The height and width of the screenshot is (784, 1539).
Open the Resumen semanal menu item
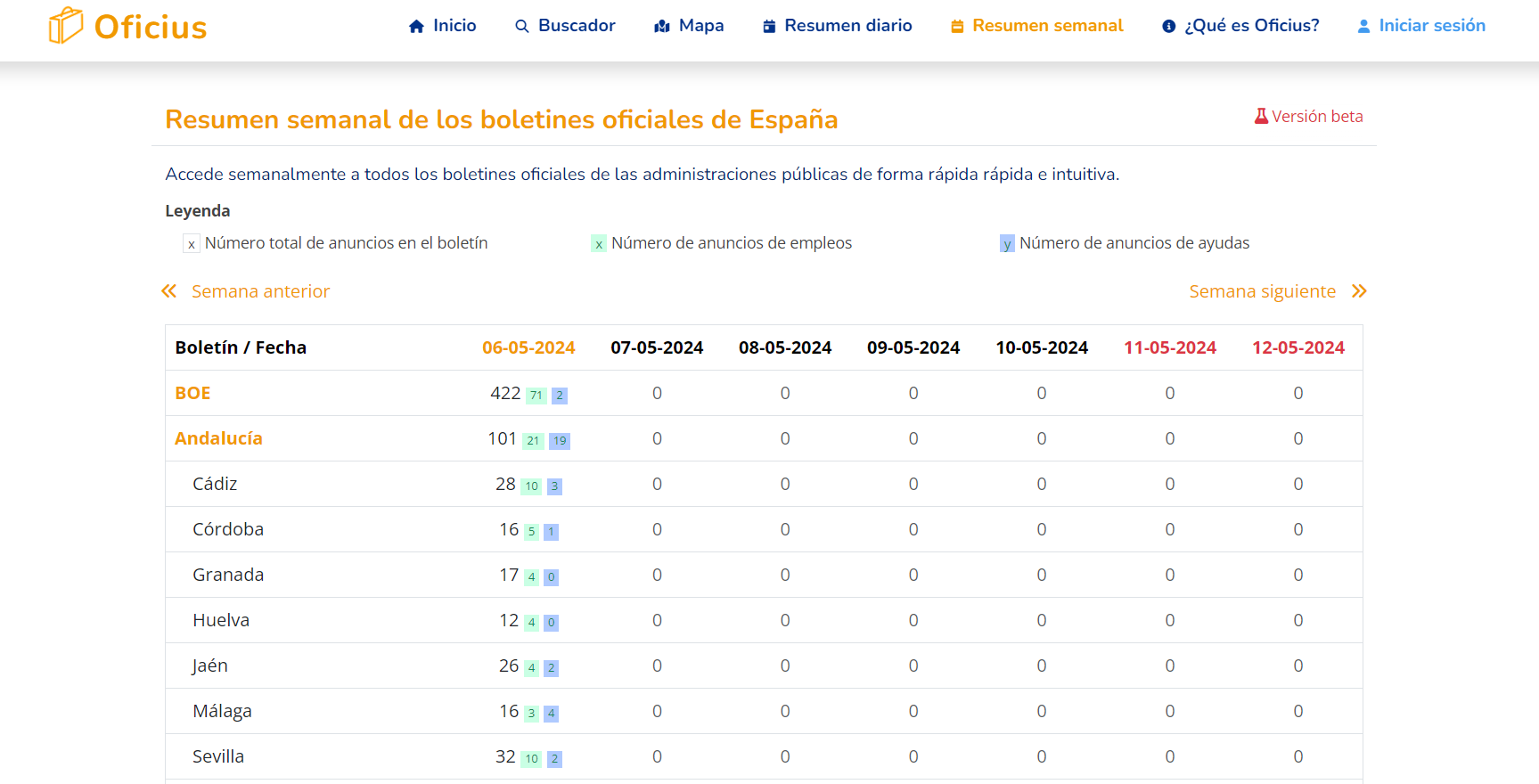pyautogui.click(x=1047, y=26)
